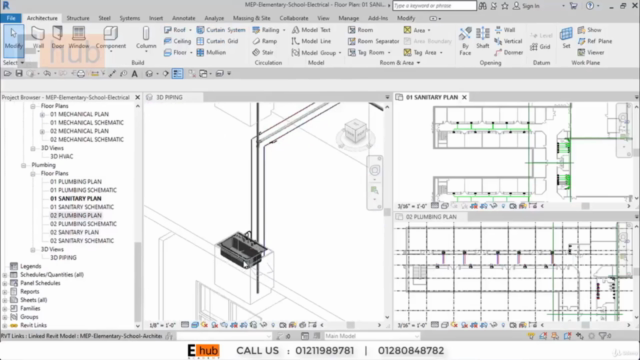The width and height of the screenshot is (640, 360).
Task: Expand the Room & Area panel dropdown
Action: [x=400, y=63]
